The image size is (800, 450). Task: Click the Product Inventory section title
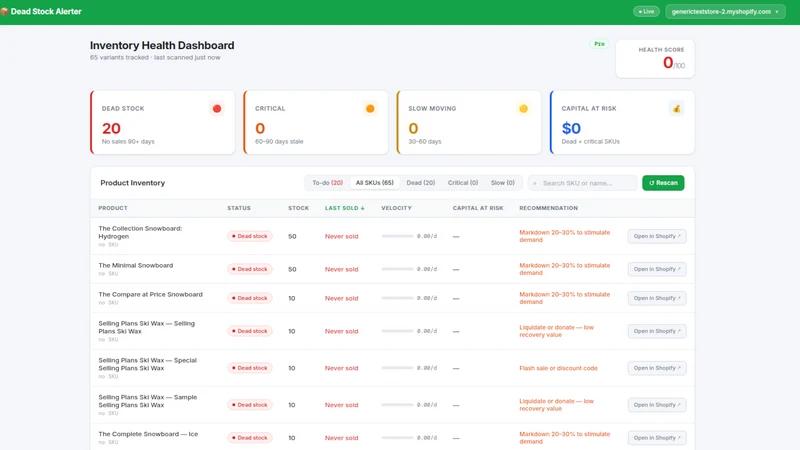[x=133, y=183]
